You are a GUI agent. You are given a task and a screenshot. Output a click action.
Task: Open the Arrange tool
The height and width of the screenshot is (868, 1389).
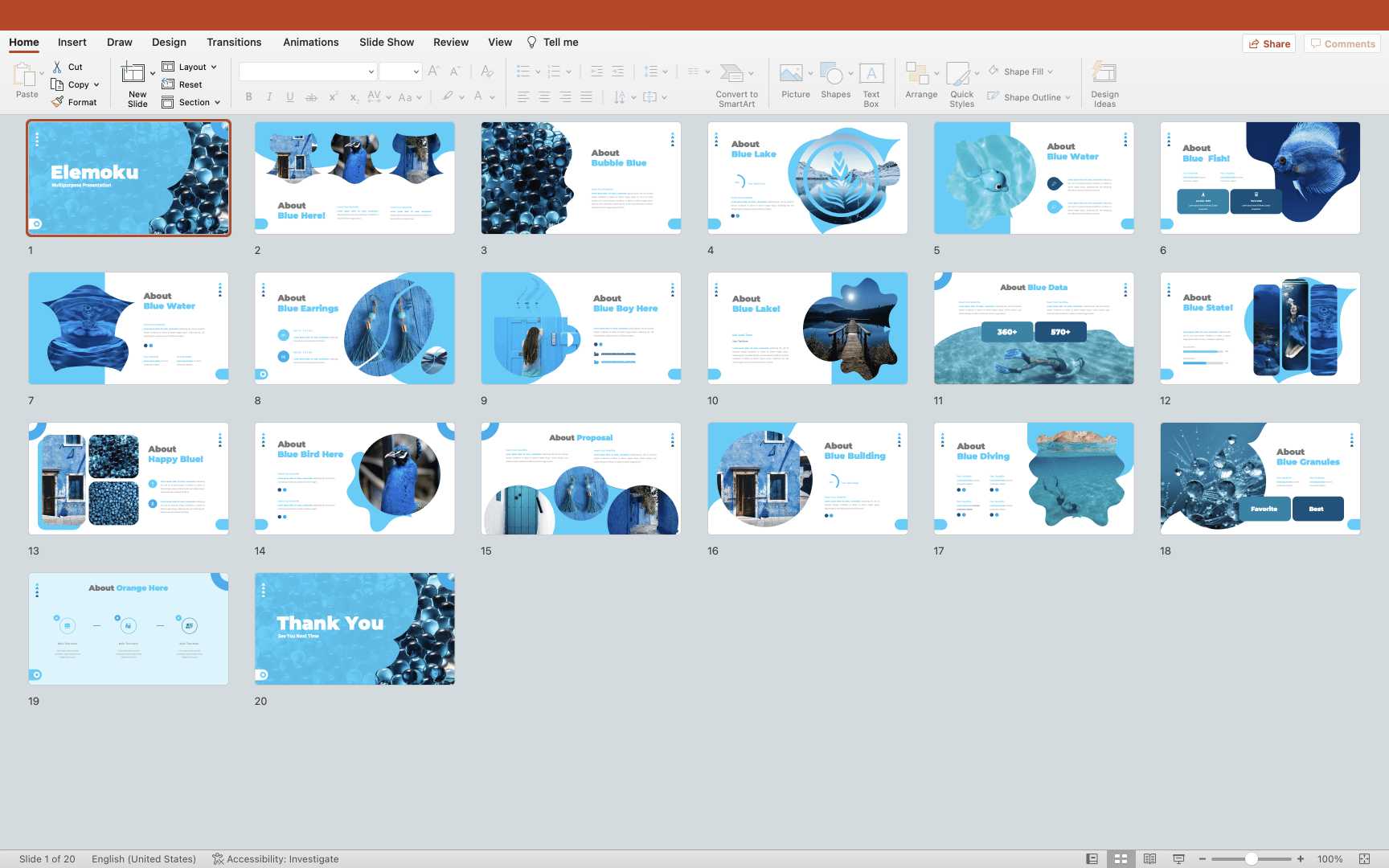(917, 74)
